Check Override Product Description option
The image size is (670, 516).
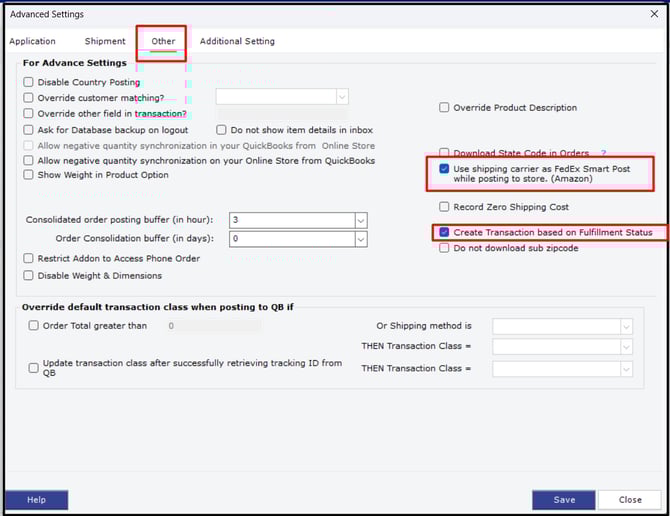pos(444,108)
